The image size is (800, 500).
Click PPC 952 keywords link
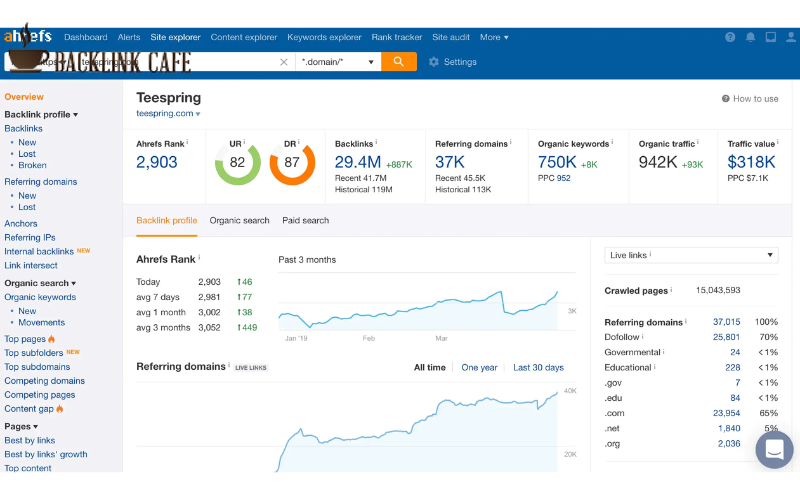pos(563,178)
